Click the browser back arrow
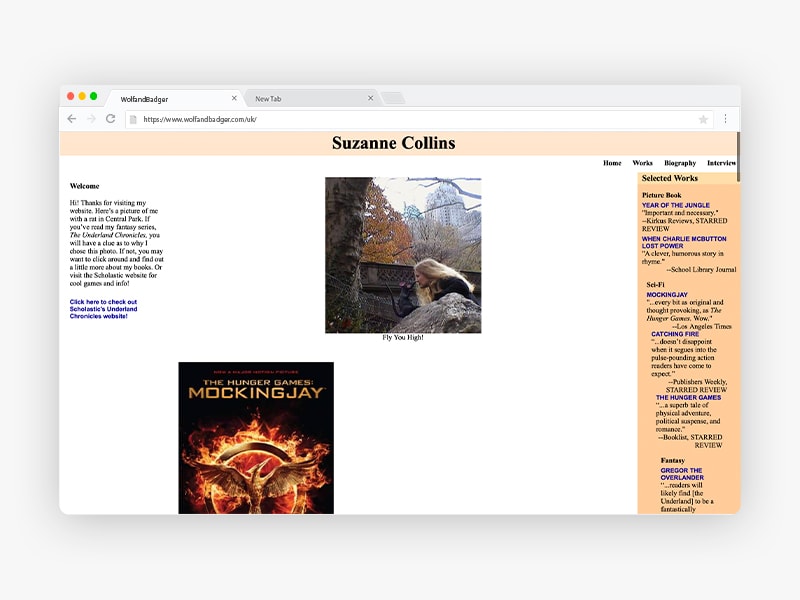Viewport: 800px width, 600px height. [71, 119]
